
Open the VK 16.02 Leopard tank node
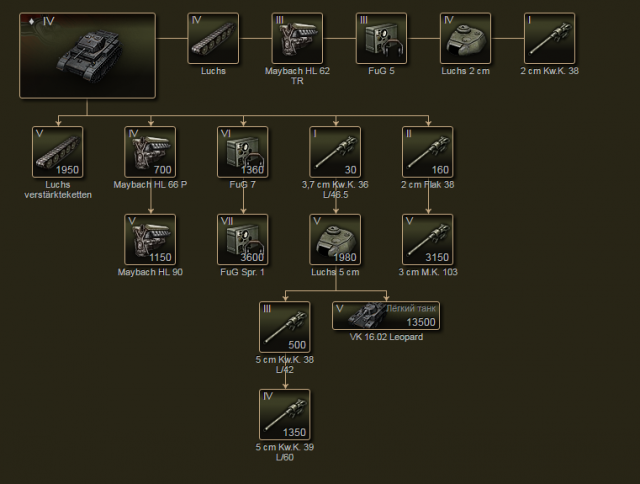pos(385,316)
